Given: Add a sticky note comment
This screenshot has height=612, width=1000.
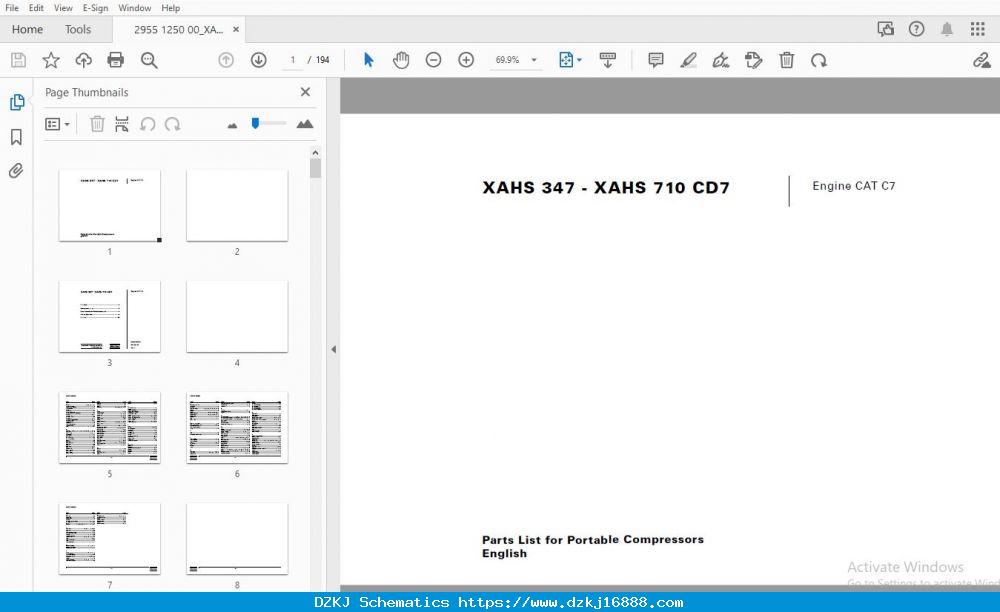Looking at the screenshot, I should click(656, 60).
